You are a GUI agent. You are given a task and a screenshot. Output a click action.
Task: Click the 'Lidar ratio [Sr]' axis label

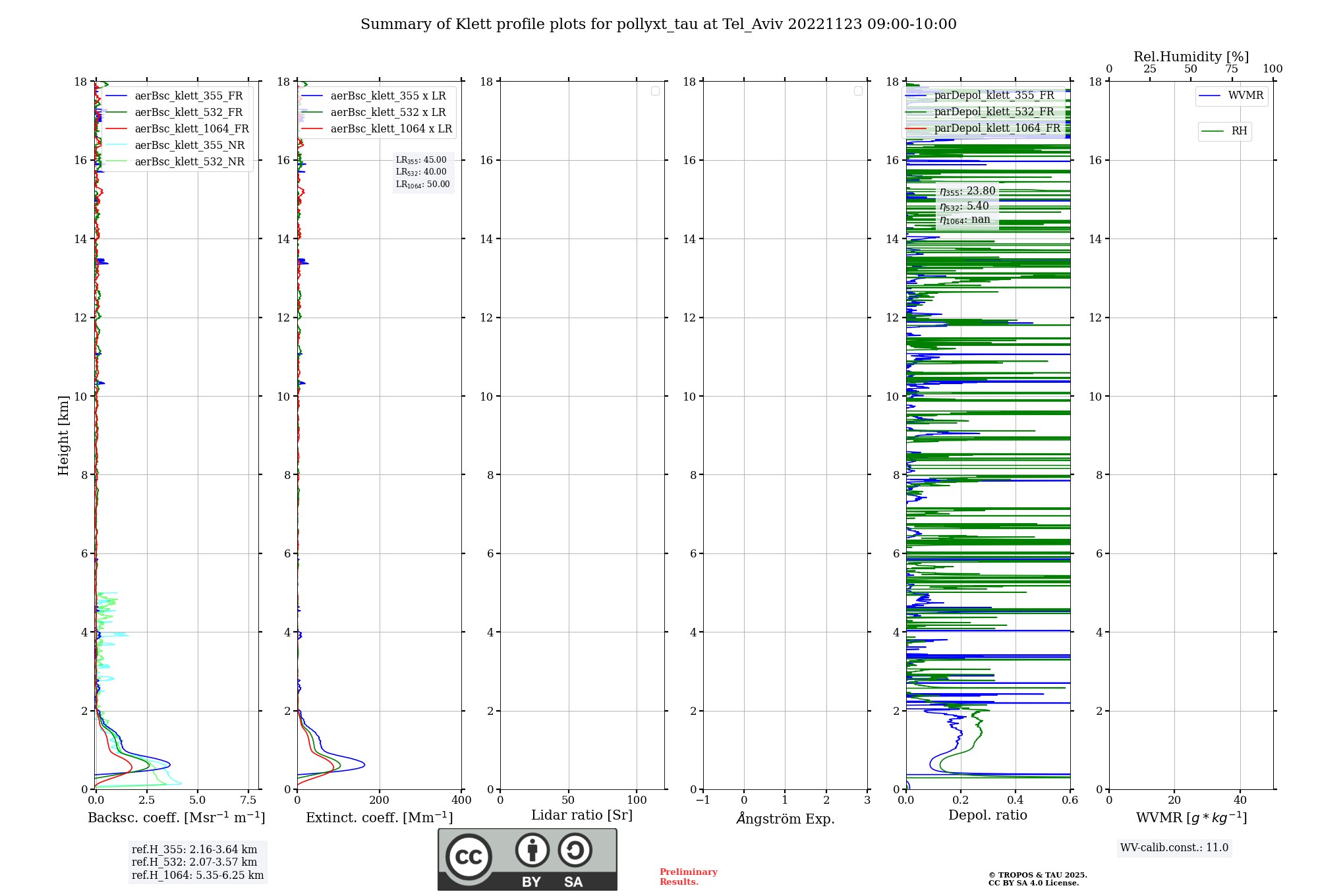(582, 816)
